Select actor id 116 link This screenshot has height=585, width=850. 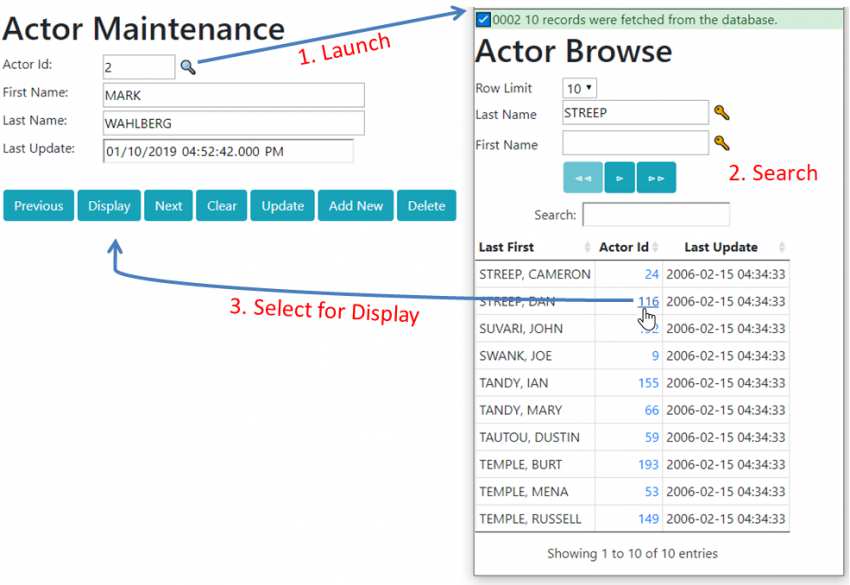click(647, 301)
